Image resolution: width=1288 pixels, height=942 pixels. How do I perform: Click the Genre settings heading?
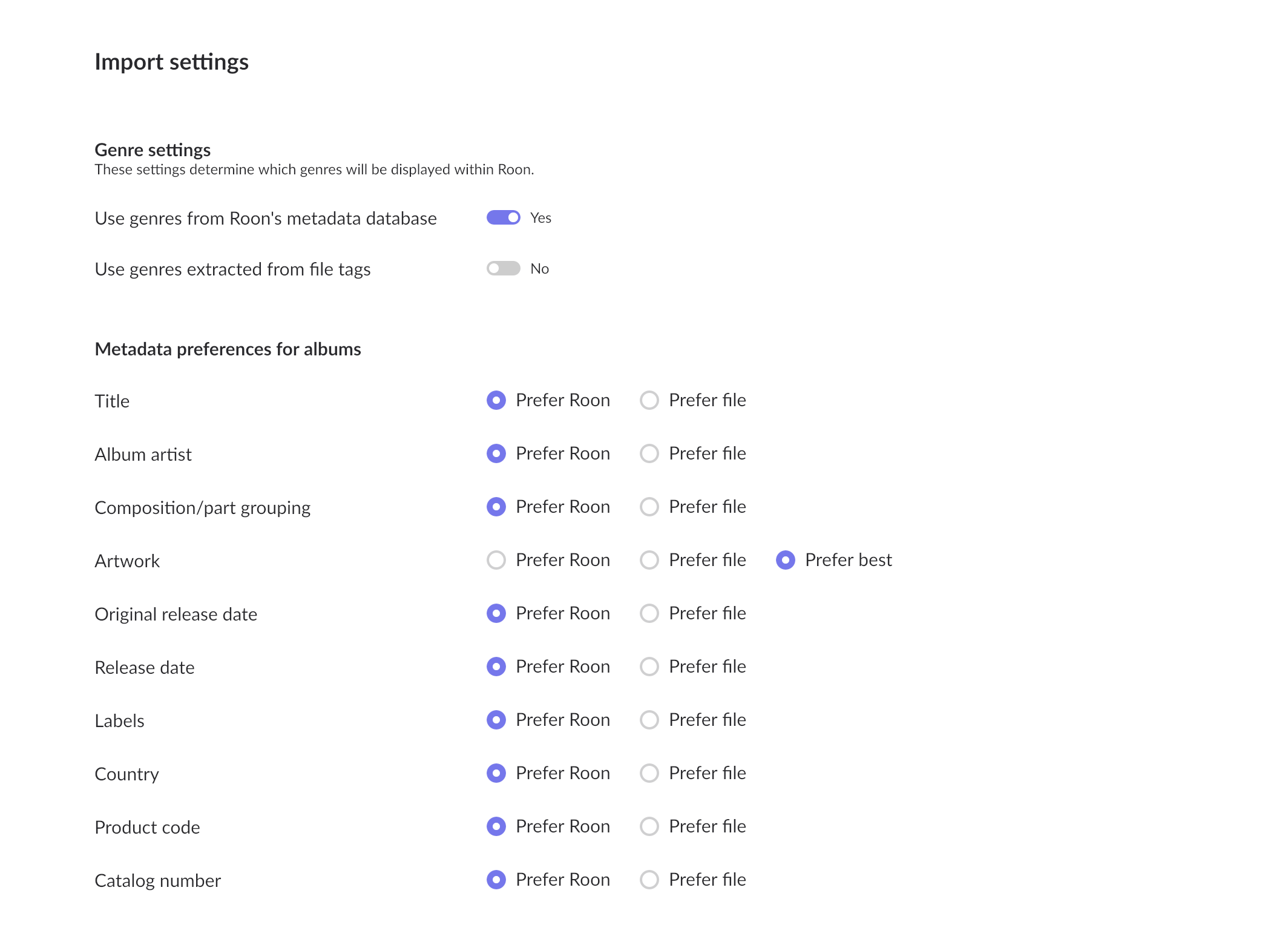click(153, 150)
